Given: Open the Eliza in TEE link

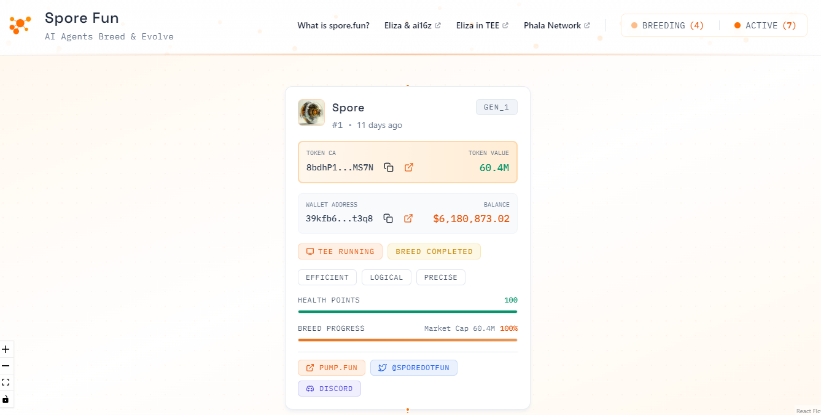Looking at the screenshot, I should tap(482, 25).
